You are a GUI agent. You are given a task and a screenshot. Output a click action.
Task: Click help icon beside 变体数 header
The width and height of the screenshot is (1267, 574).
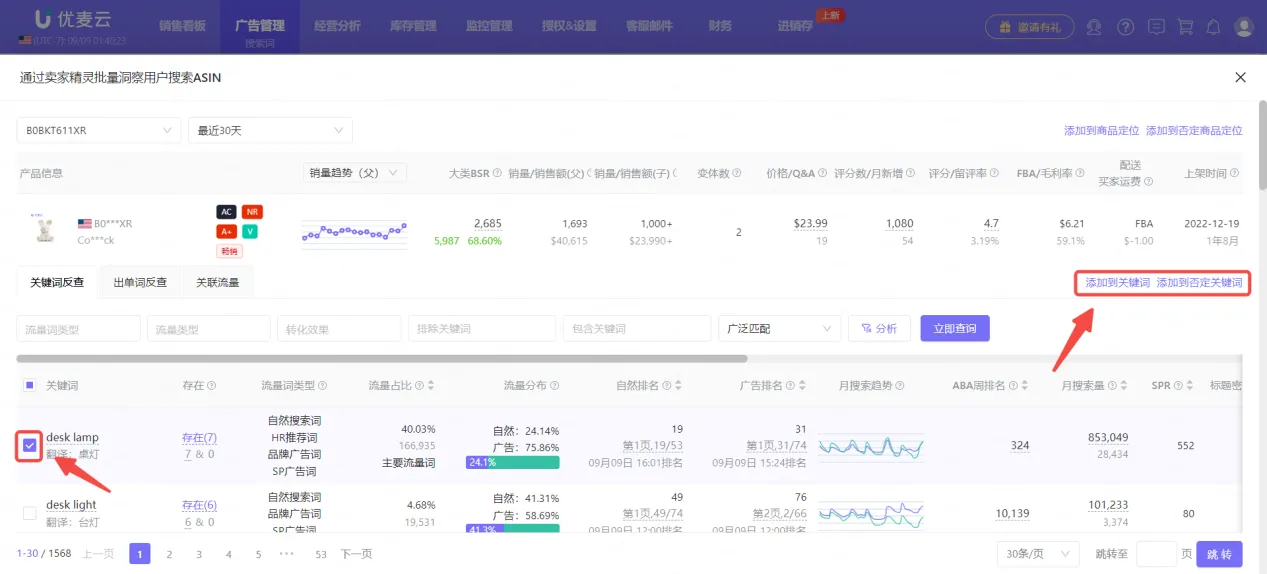pyautogui.click(x=737, y=173)
